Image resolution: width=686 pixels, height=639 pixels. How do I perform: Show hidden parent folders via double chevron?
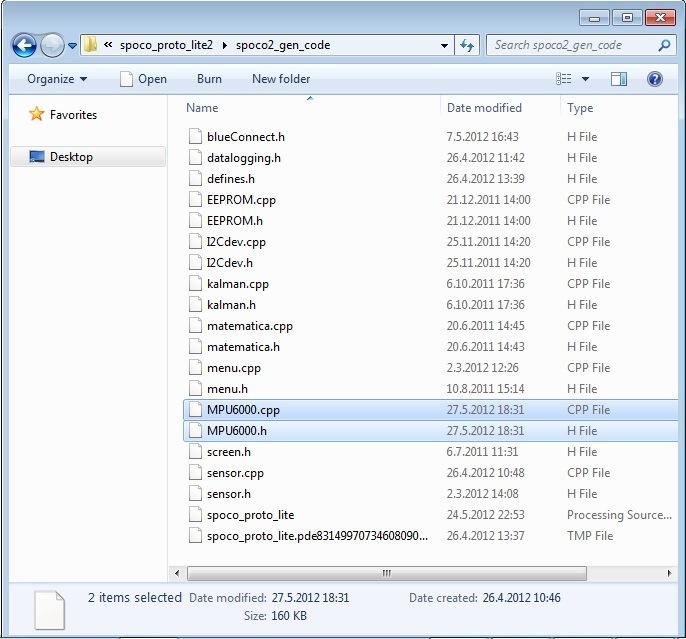[x=108, y=45]
